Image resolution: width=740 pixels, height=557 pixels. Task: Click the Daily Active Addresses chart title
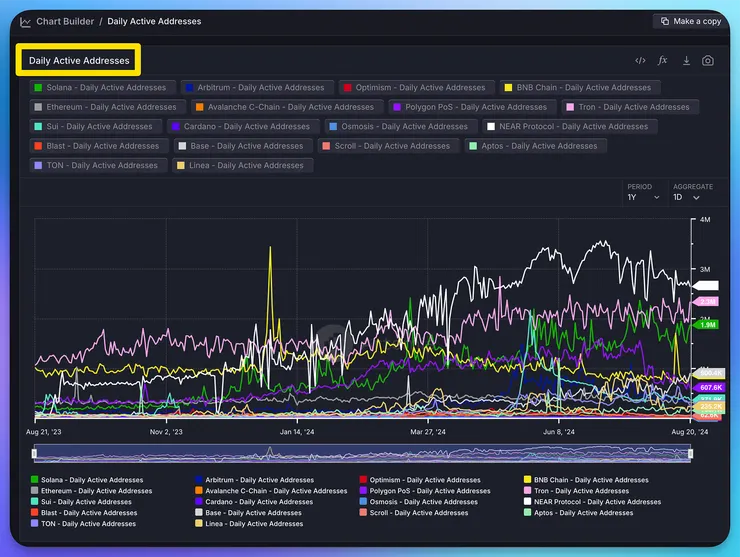(x=79, y=60)
